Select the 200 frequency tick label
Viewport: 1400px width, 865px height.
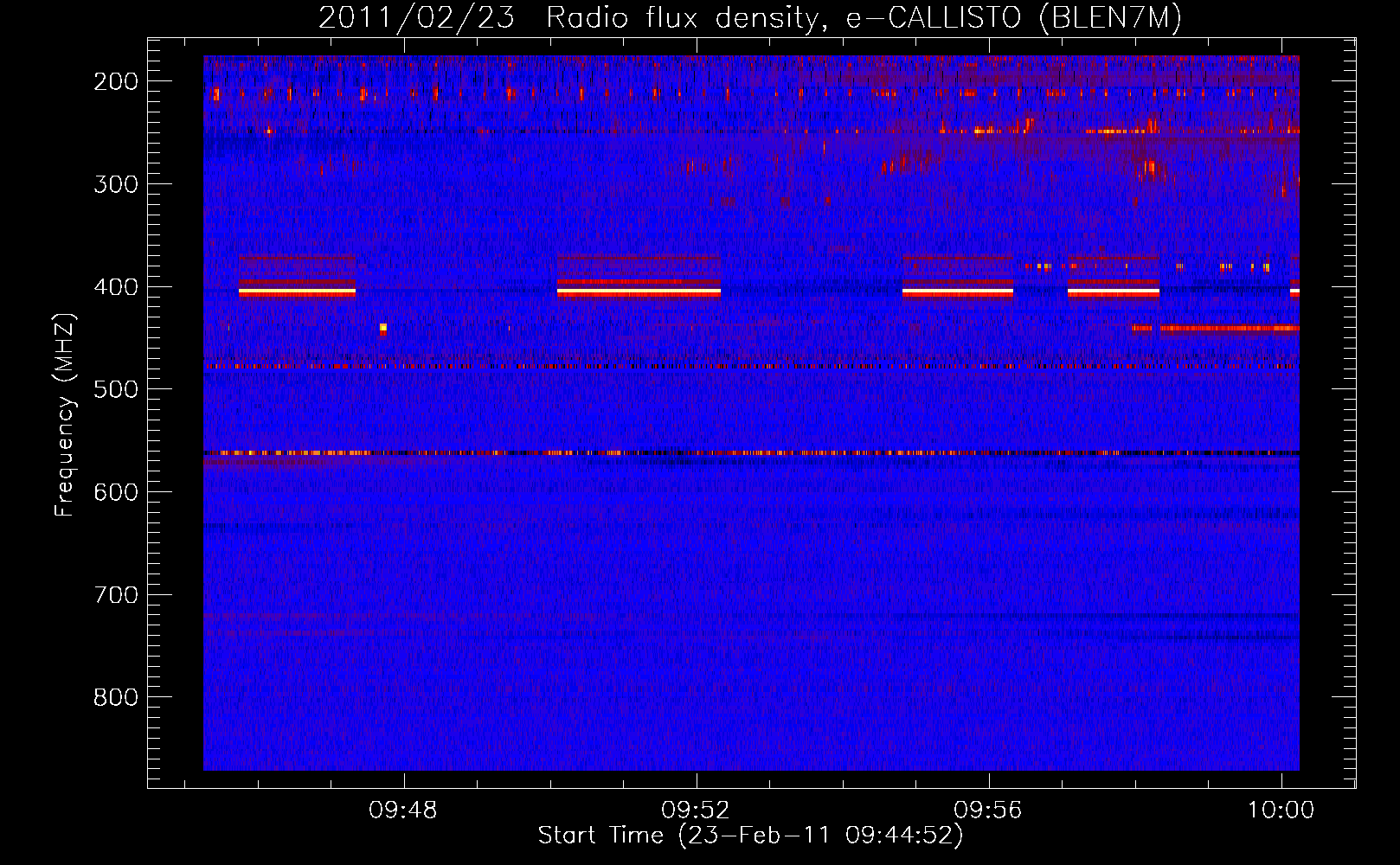coord(116,81)
